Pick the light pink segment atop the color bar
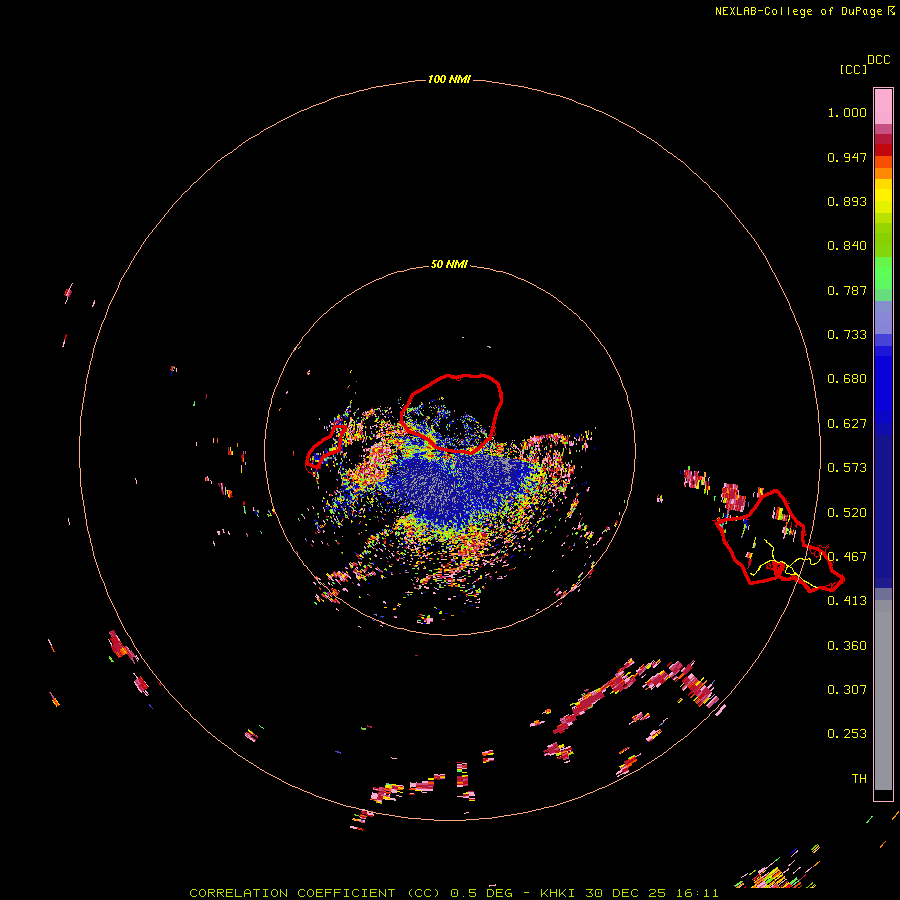Image resolution: width=900 pixels, height=900 pixels. 883,107
